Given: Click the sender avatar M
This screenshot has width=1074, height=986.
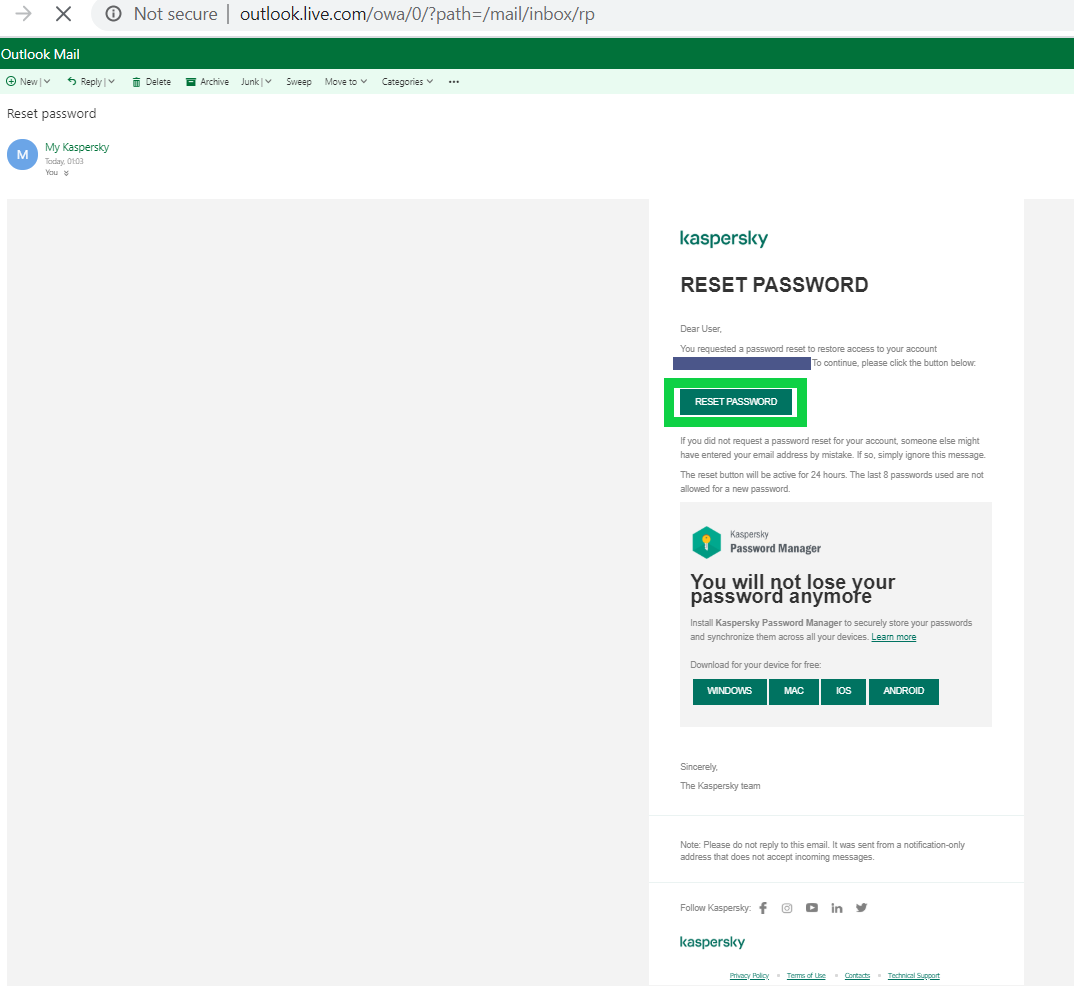Looking at the screenshot, I should pos(23,155).
